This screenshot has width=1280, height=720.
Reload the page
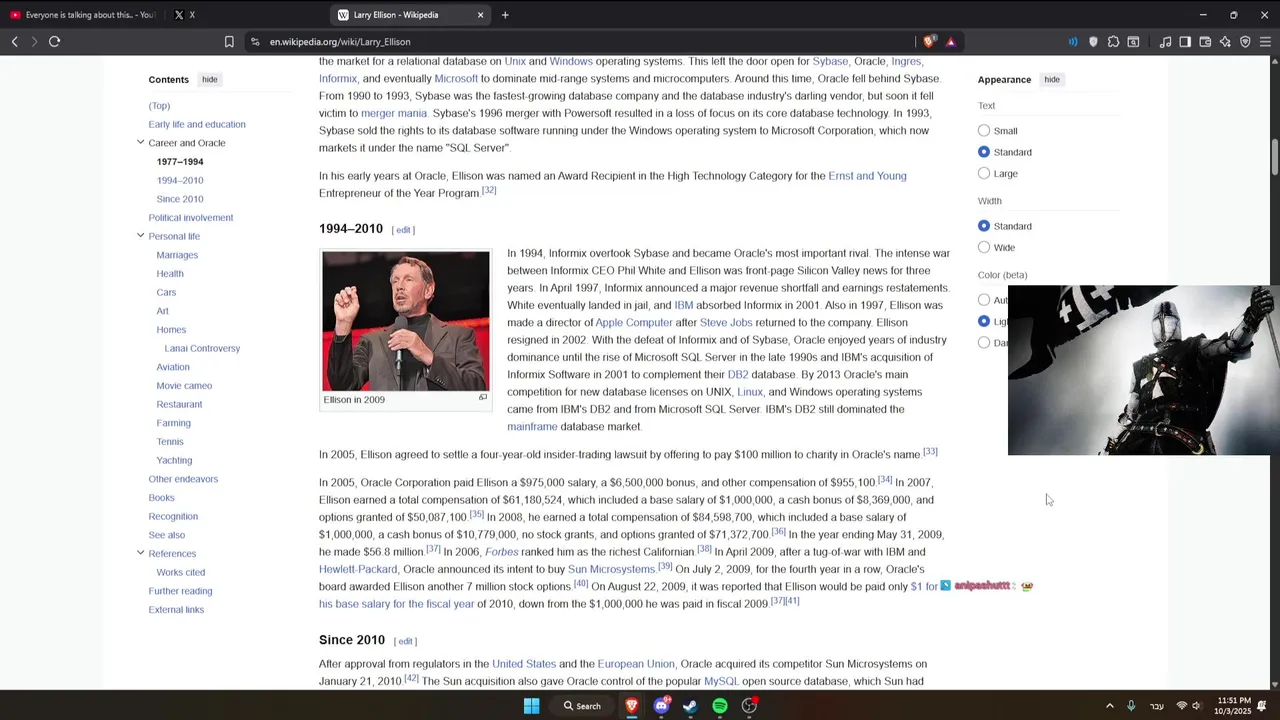(x=54, y=42)
